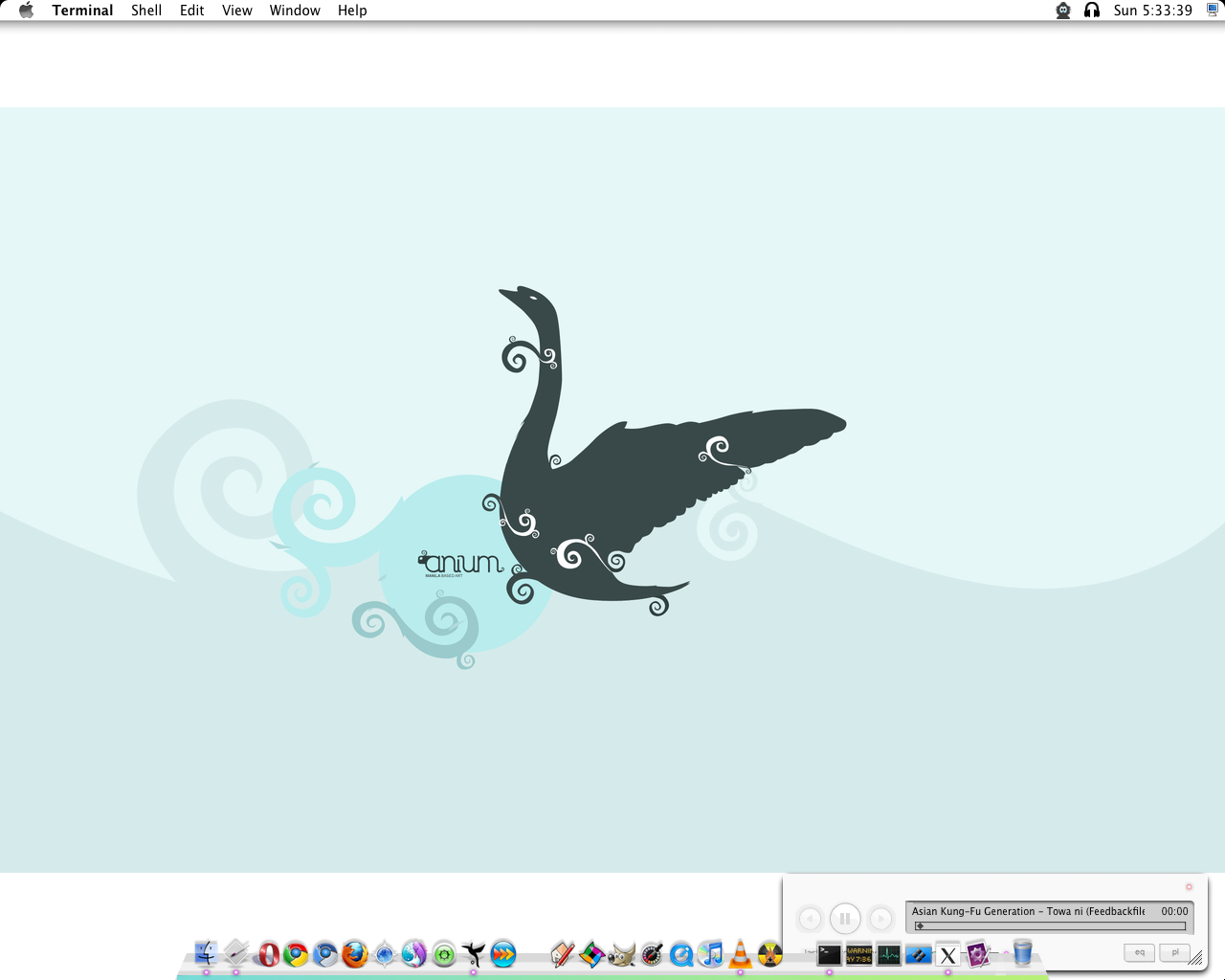Skip to previous track in player
Screen dimensions: 1225x980
[810, 919]
